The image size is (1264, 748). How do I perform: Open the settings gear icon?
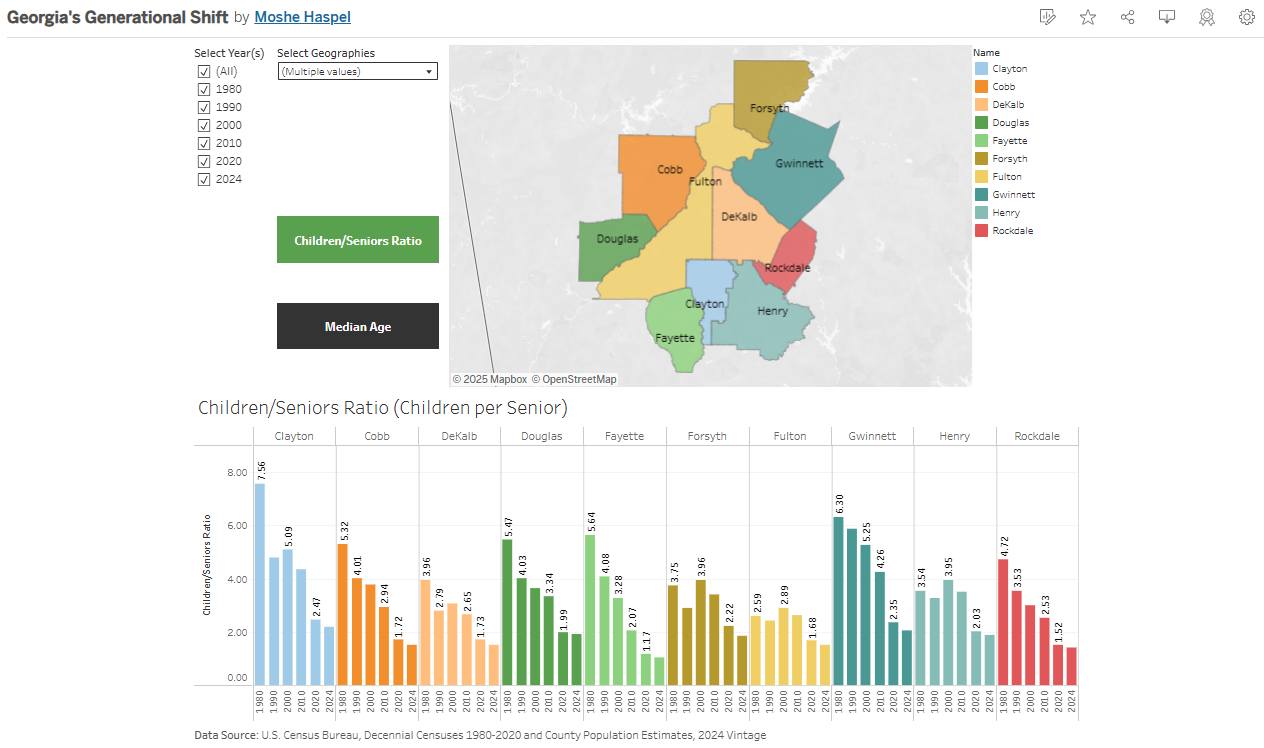click(1247, 17)
